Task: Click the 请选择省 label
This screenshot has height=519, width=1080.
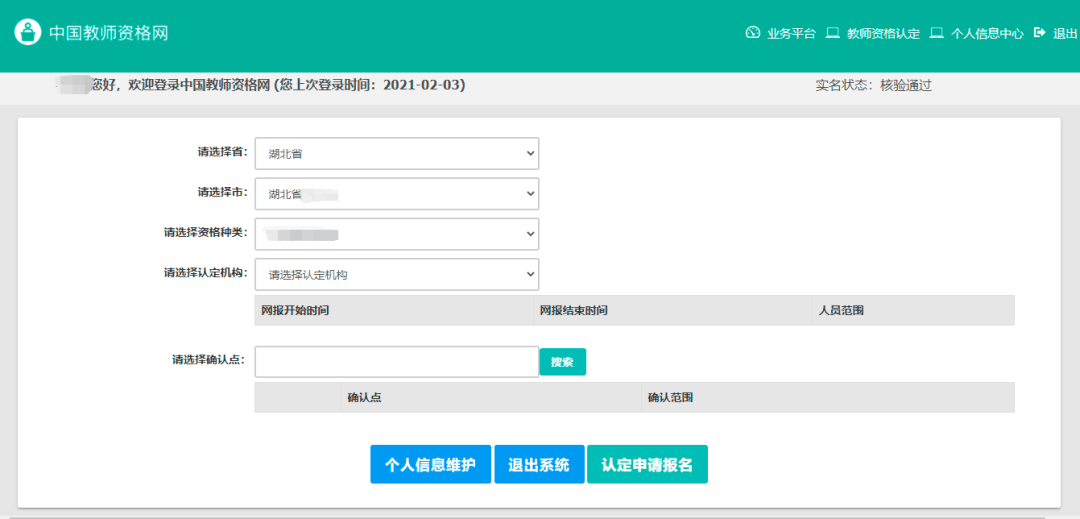Action: (x=222, y=151)
